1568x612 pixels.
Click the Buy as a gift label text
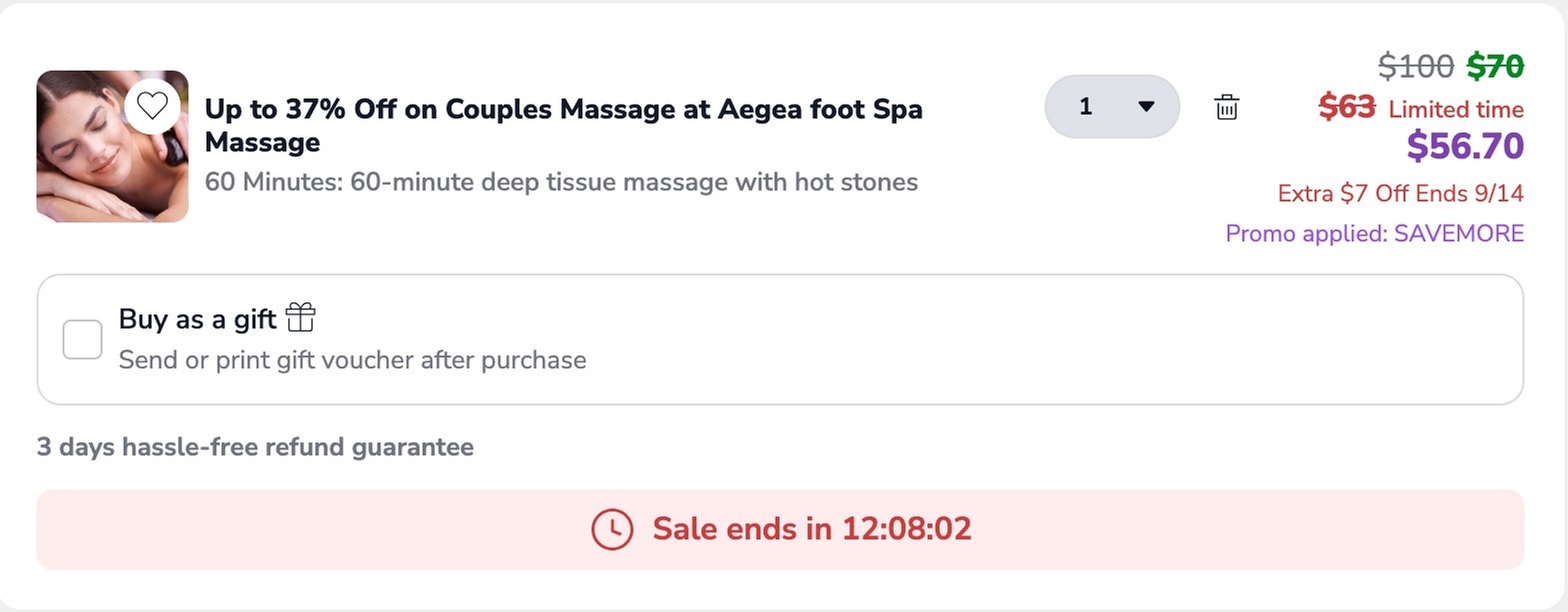point(197,319)
